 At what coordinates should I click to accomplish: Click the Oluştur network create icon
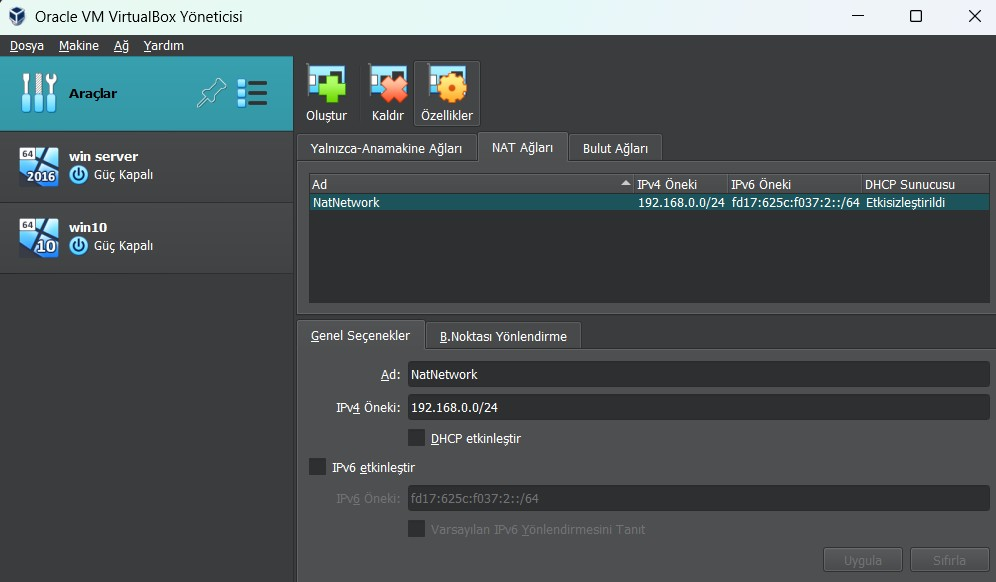326,85
